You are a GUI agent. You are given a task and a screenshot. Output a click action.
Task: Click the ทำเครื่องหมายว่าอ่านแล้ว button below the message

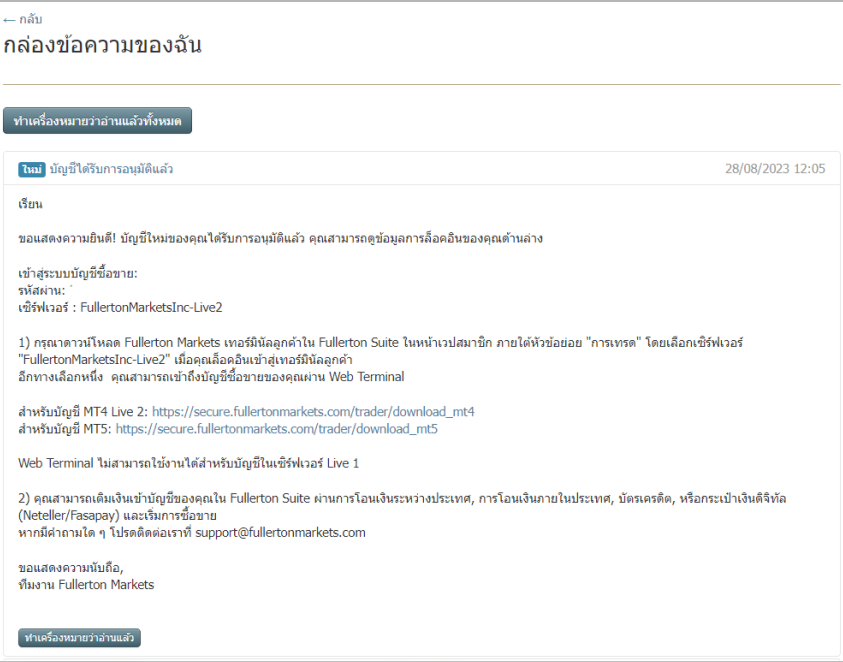79,638
